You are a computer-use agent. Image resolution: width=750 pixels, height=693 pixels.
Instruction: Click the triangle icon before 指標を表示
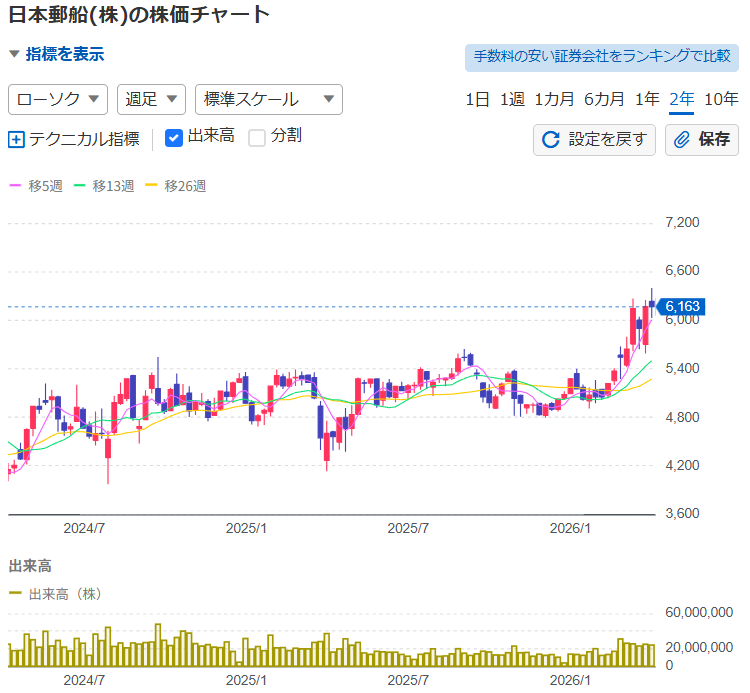(x=14, y=54)
